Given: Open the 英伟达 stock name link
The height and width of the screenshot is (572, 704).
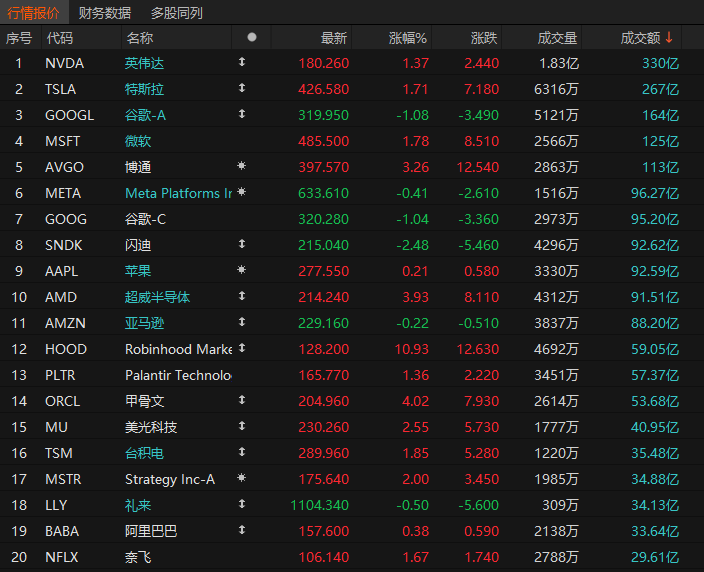Looking at the screenshot, I should click(x=144, y=63).
